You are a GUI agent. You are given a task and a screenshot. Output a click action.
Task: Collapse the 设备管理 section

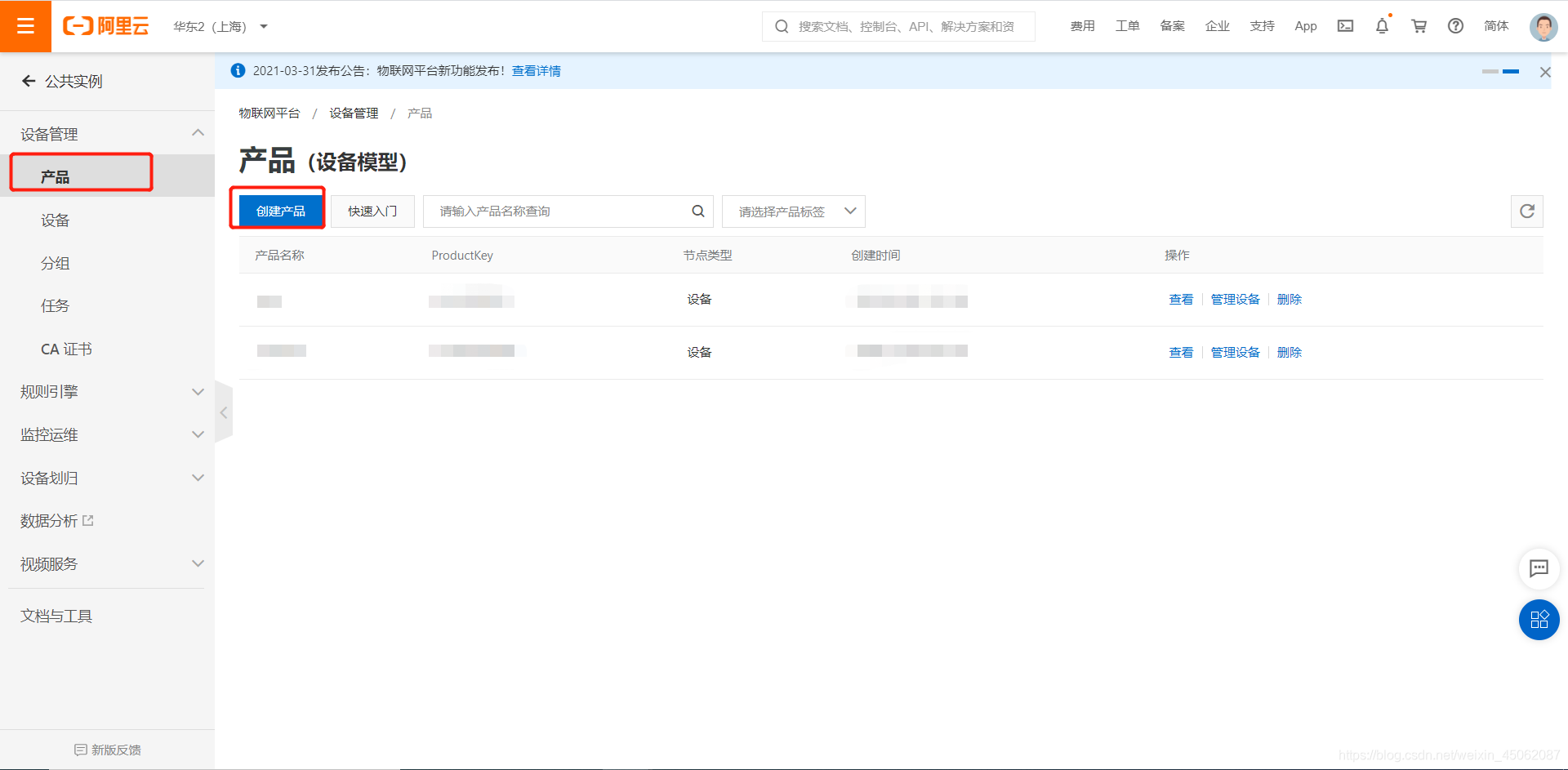pos(198,133)
